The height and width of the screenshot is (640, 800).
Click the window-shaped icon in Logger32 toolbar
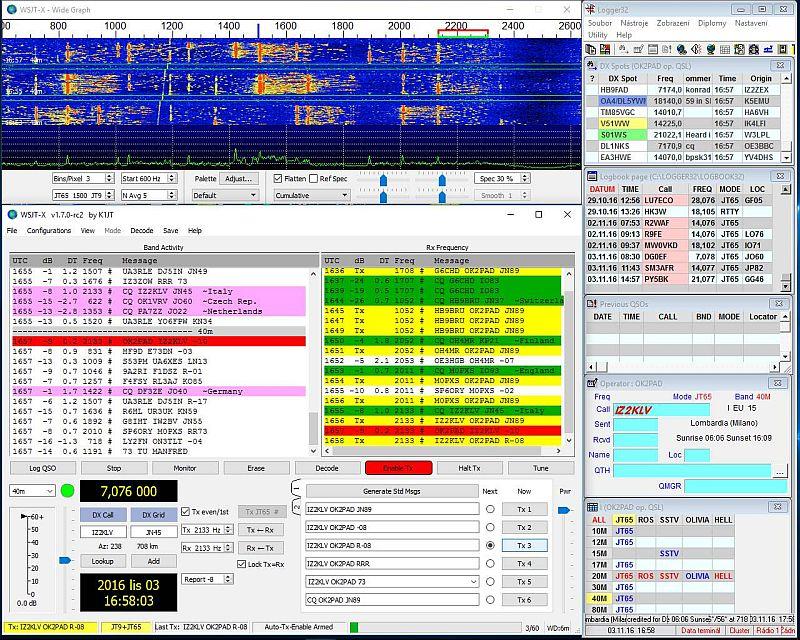[x=653, y=50]
